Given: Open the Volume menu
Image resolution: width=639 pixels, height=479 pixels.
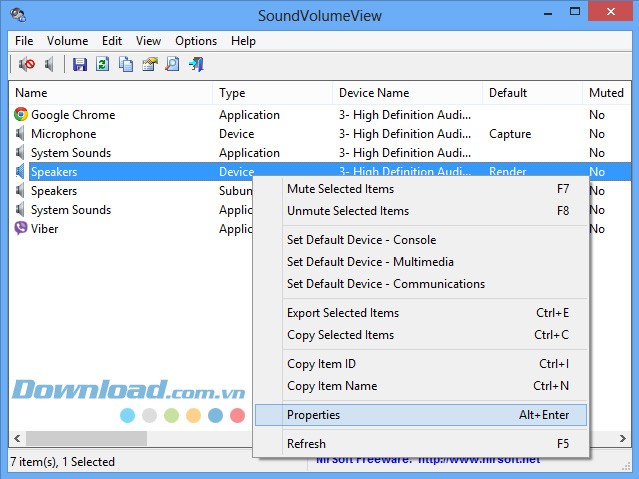Looking at the screenshot, I should [x=67, y=41].
